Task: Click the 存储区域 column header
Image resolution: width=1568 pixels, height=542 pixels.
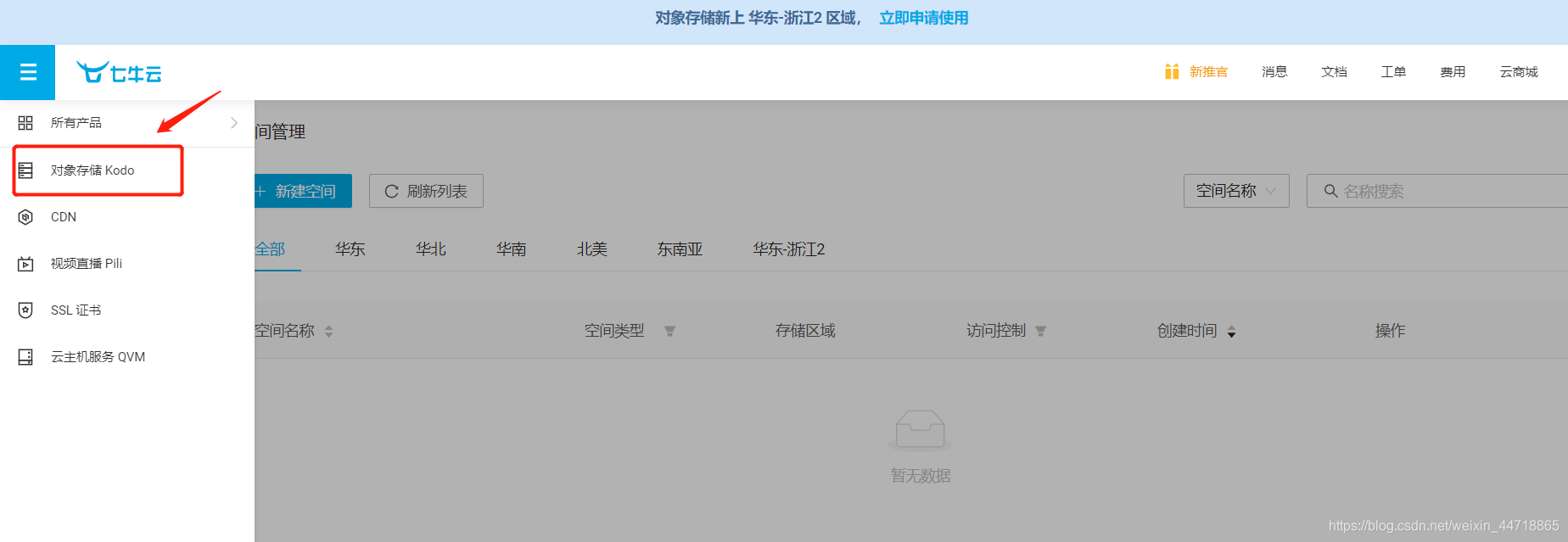Action: [x=805, y=331]
